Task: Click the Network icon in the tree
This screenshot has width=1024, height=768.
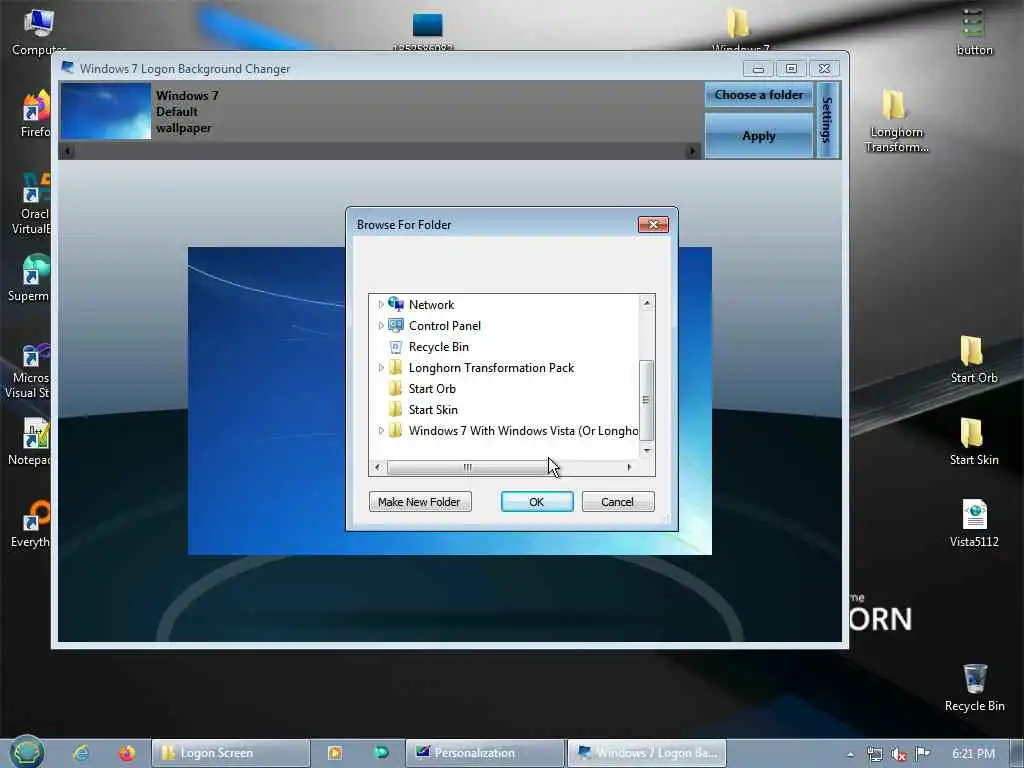Action: click(x=396, y=304)
